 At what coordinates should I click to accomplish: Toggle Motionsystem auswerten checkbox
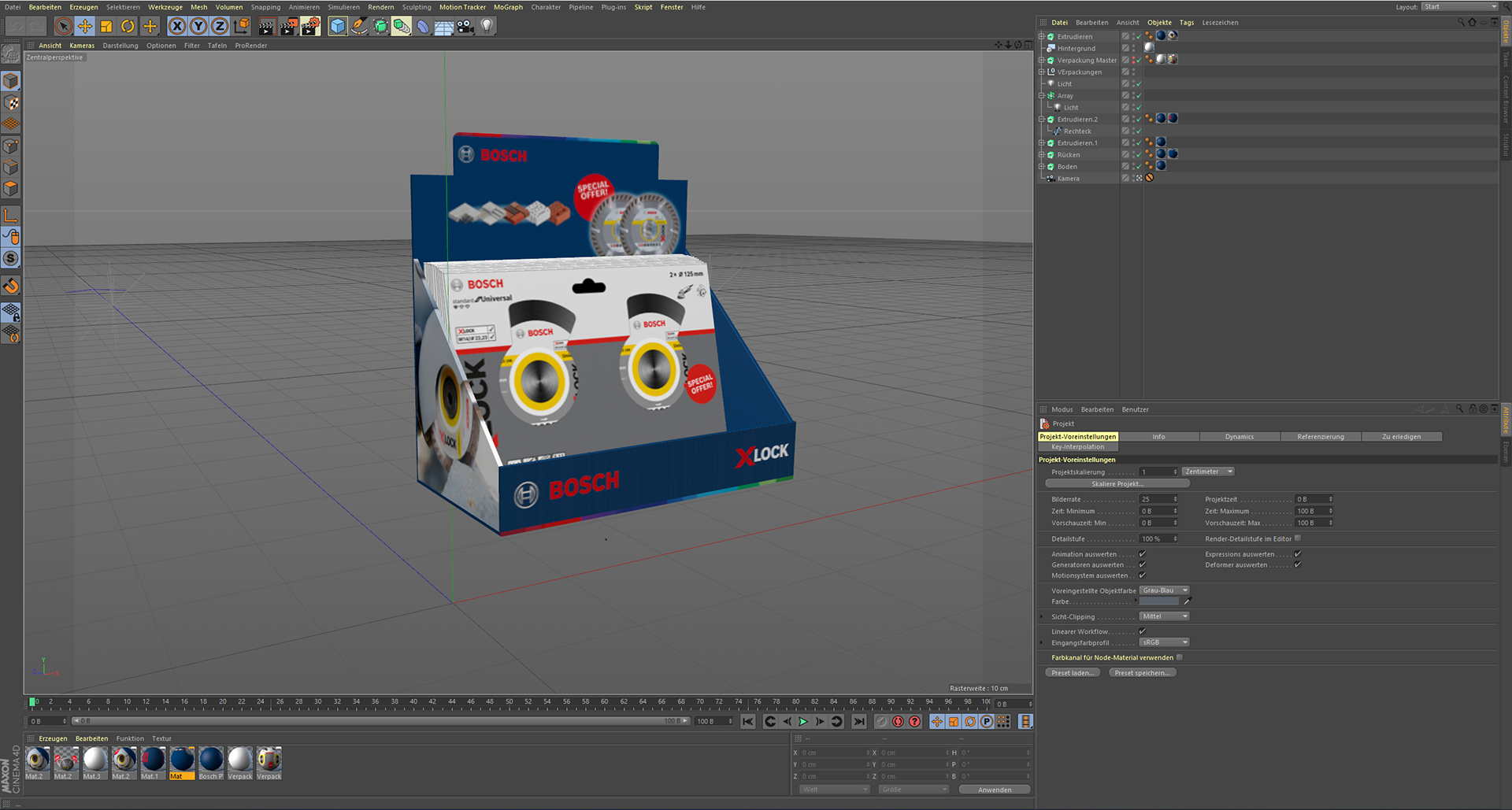[x=1143, y=575]
